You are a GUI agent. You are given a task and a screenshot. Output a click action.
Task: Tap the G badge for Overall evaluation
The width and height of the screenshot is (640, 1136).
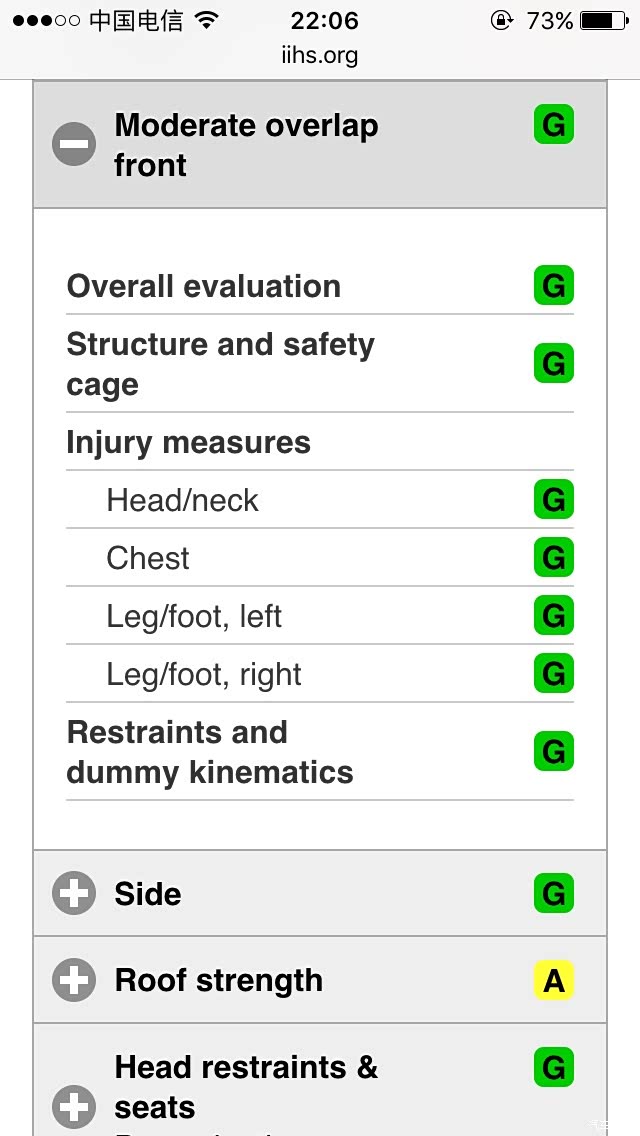(553, 286)
